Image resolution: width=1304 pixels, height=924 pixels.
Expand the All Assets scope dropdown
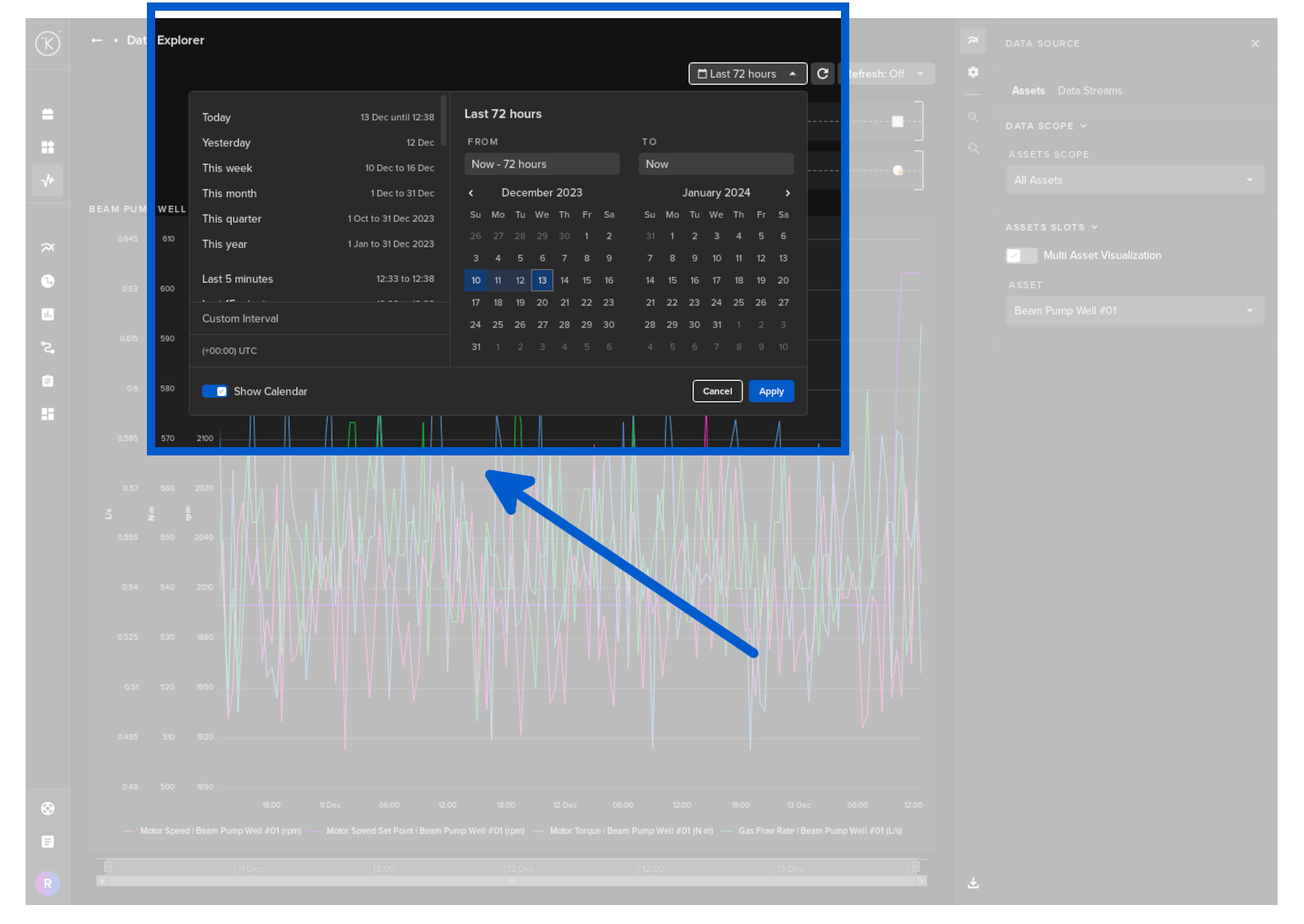pos(1134,180)
